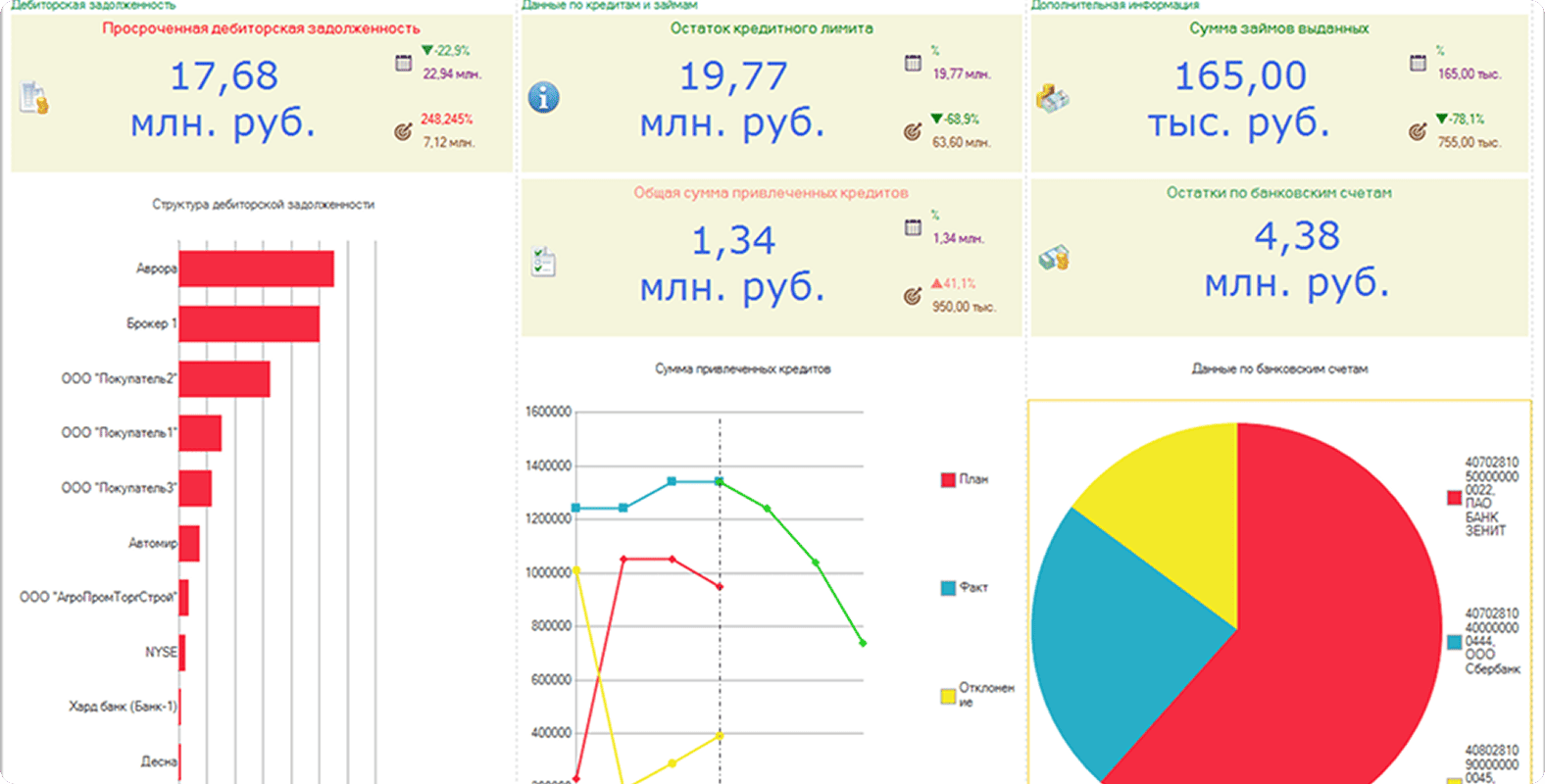Click the ООО "Покупатель2" bar

[224, 378]
